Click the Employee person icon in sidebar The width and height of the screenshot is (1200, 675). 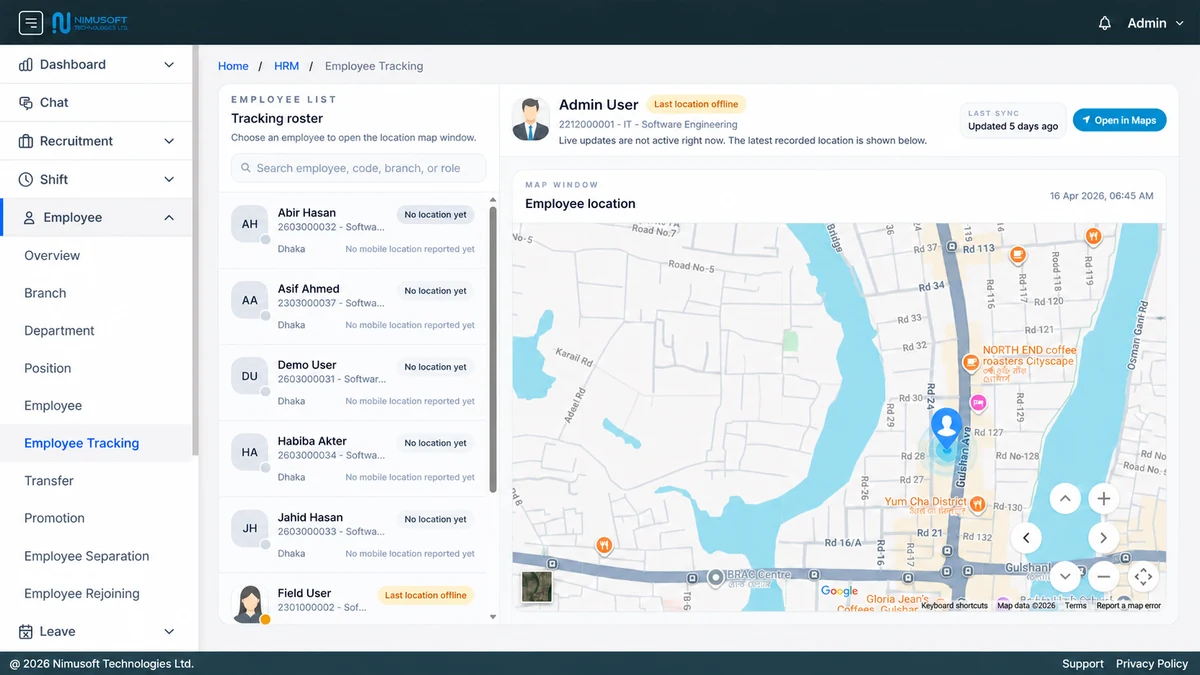(x=29, y=217)
